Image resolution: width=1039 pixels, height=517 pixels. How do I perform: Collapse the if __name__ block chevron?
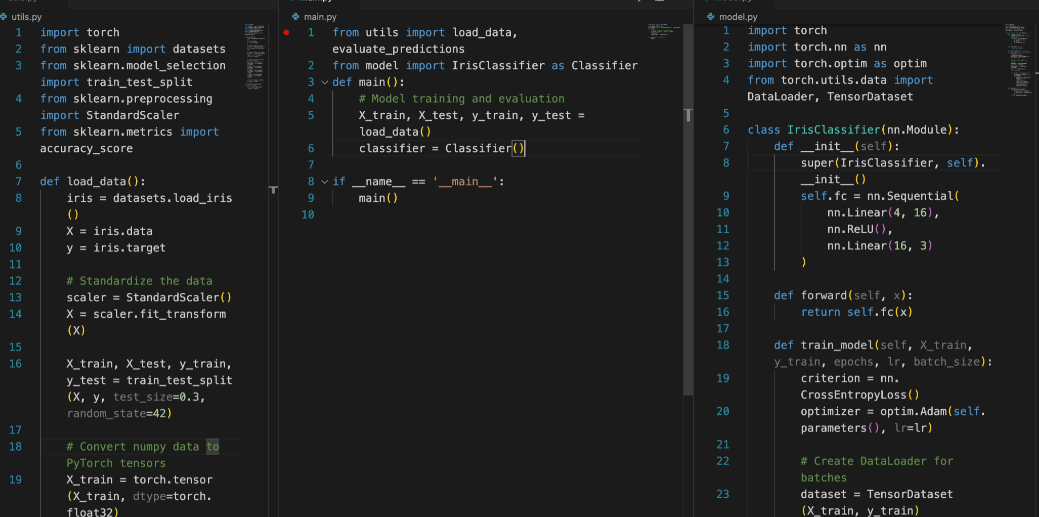coord(324,182)
